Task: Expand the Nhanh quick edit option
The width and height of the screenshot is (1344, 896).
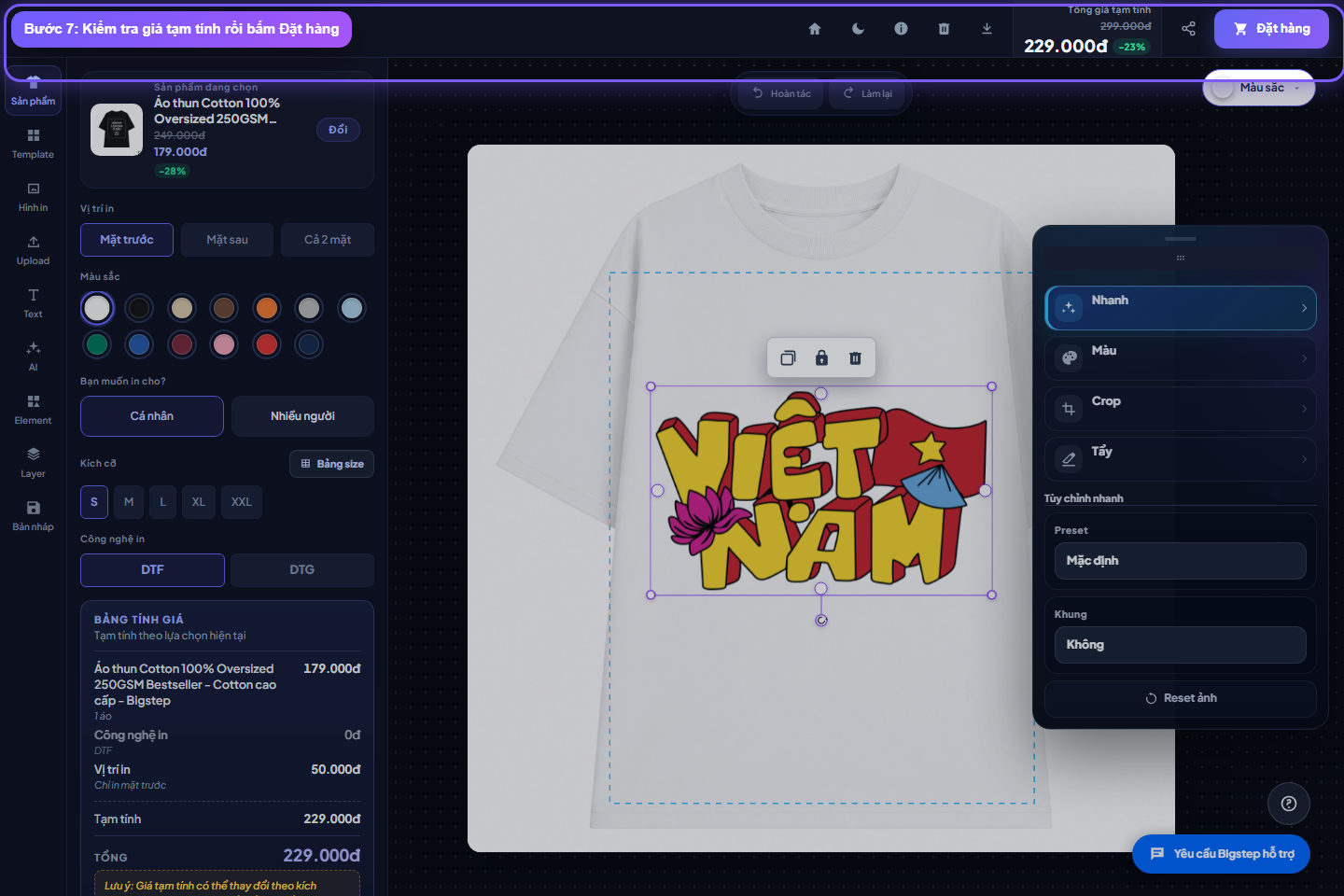Action: 1181,308
